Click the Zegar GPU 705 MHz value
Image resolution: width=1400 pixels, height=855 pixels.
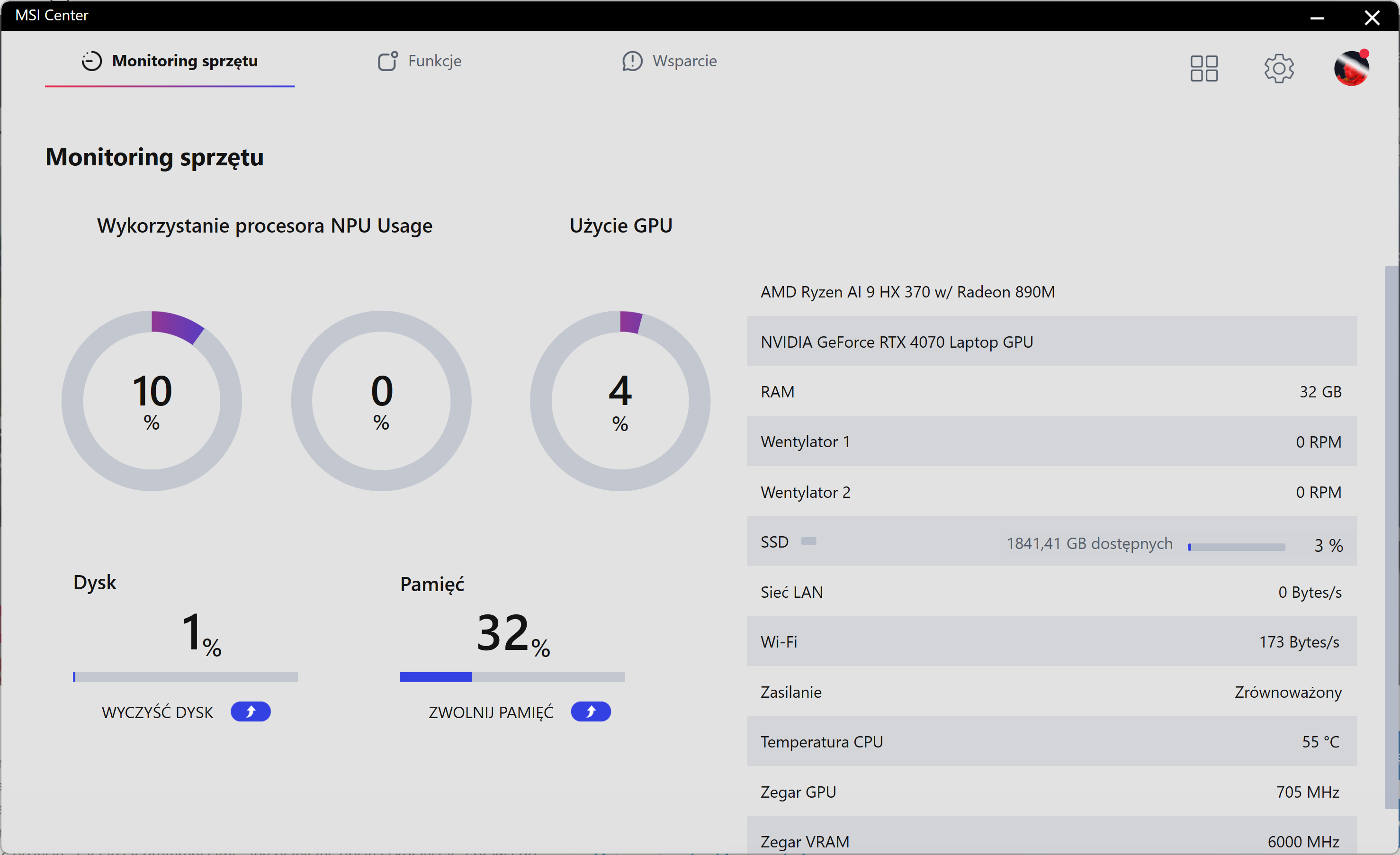[1308, 792]
